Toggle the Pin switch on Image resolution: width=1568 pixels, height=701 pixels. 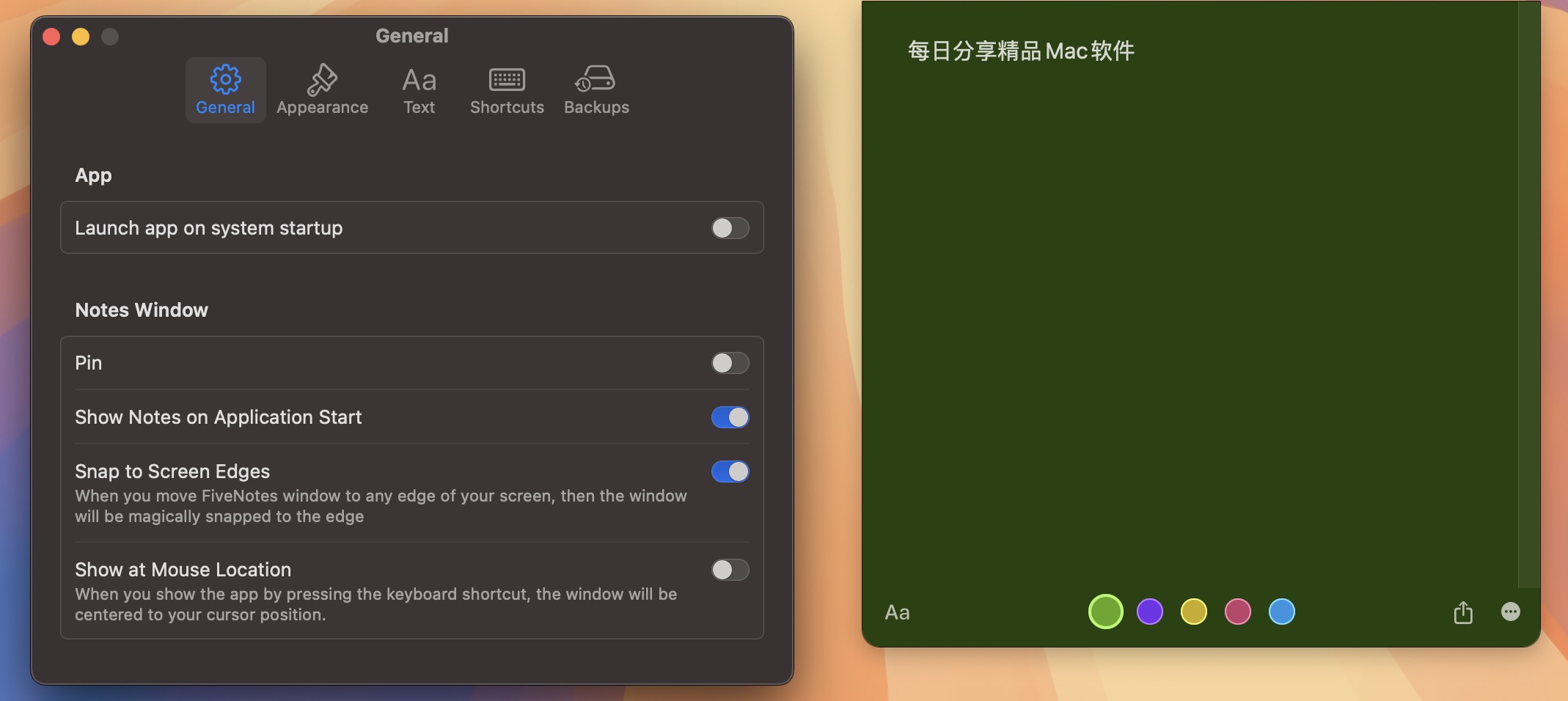point(730,363)
